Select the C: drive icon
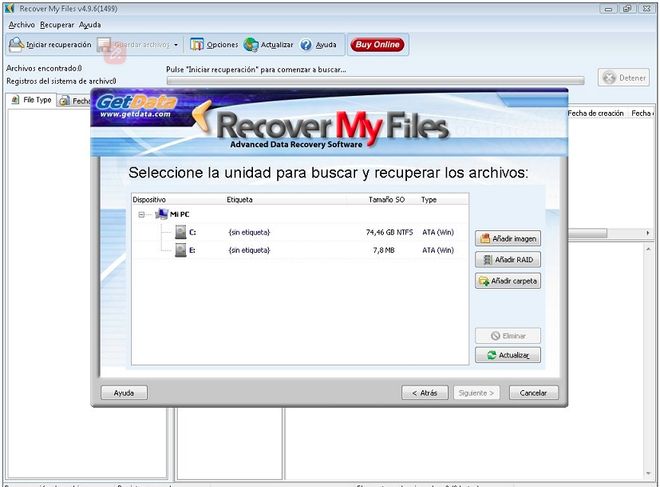 point(181,232)
